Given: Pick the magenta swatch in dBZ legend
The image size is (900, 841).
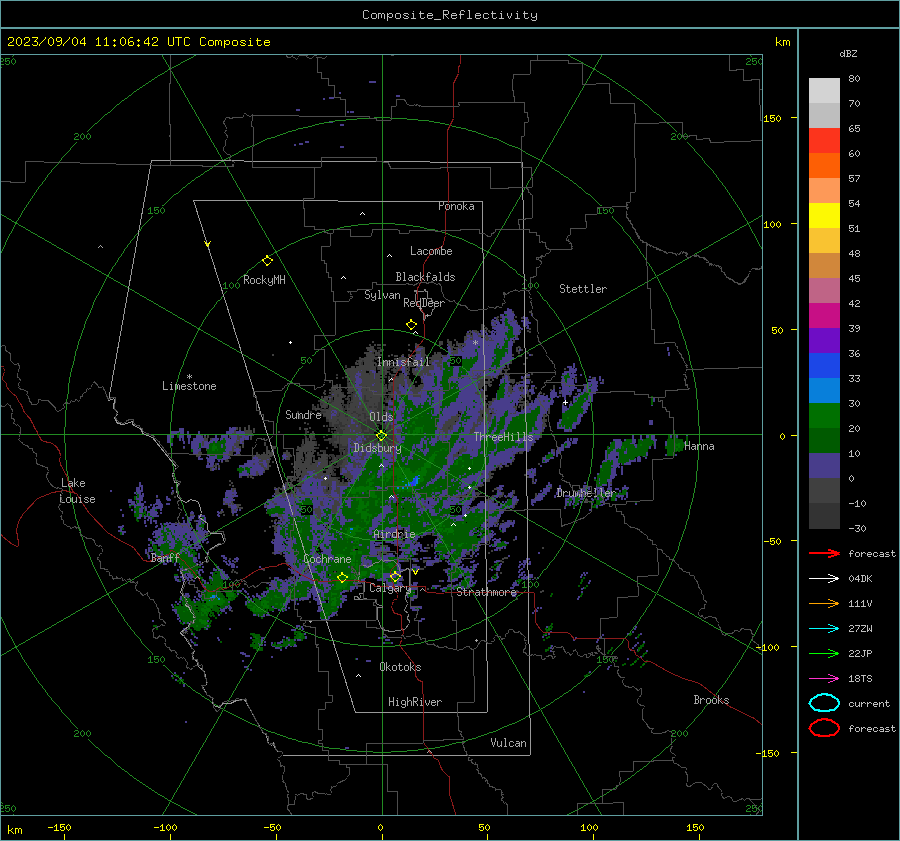Looking at the screenshot, I should coord(824,316).
